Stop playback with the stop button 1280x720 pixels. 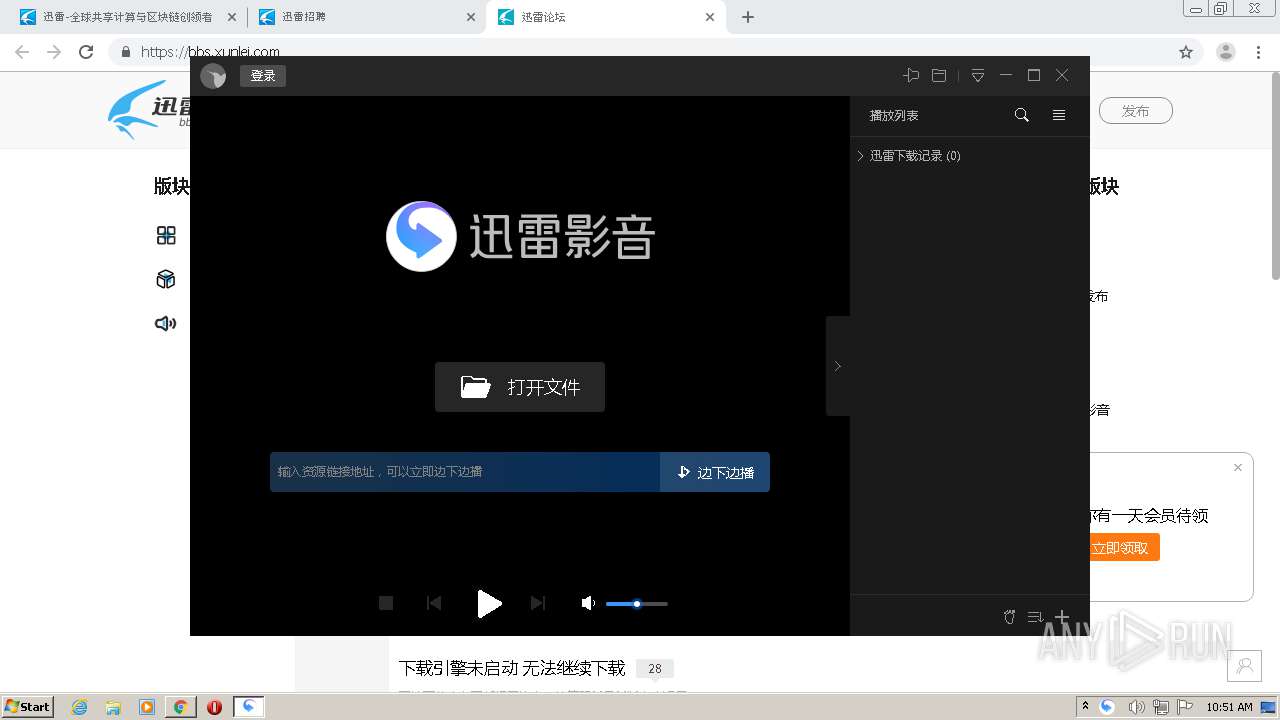click(x=386, y=603)
